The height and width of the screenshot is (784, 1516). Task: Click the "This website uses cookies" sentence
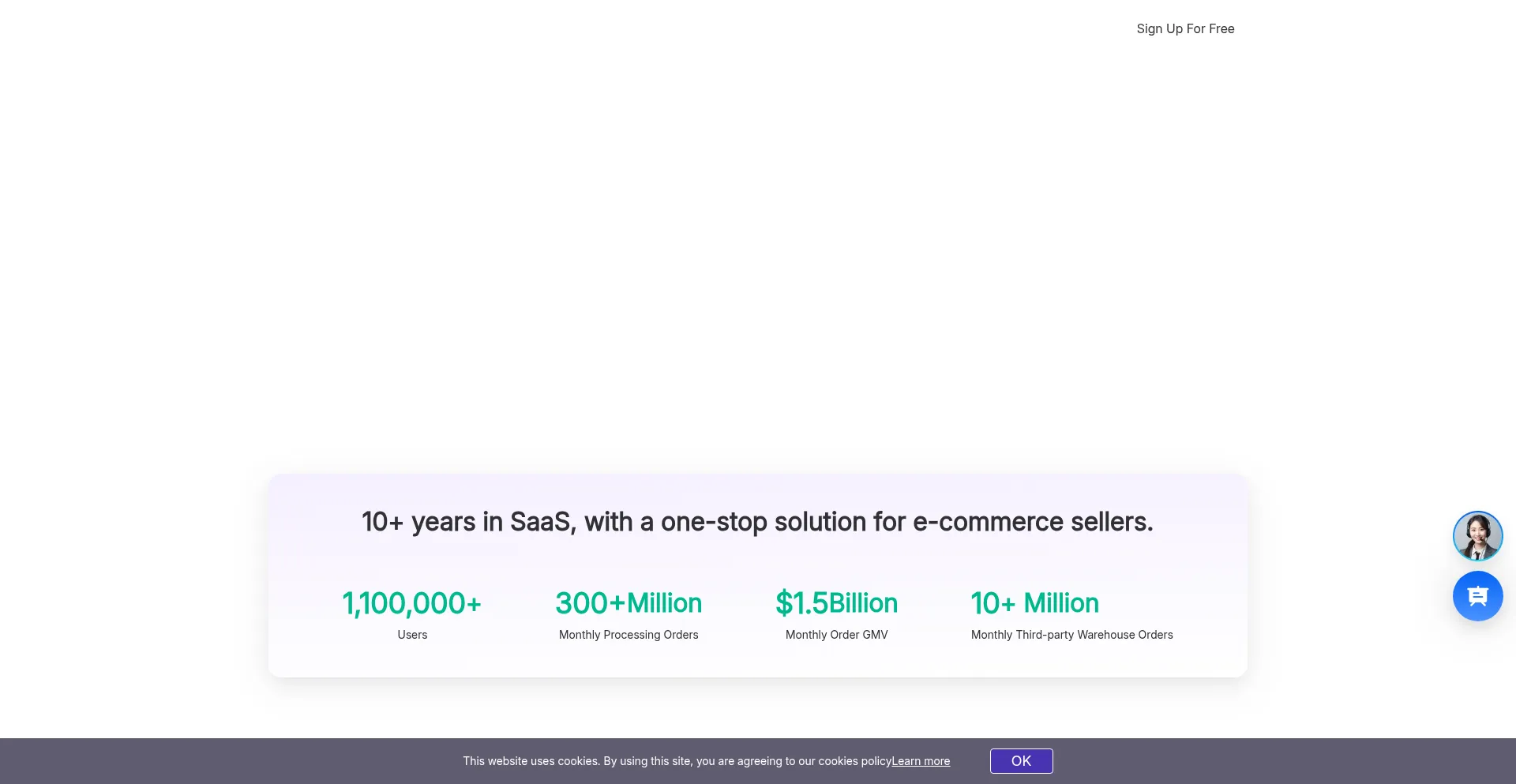point(531,761)
